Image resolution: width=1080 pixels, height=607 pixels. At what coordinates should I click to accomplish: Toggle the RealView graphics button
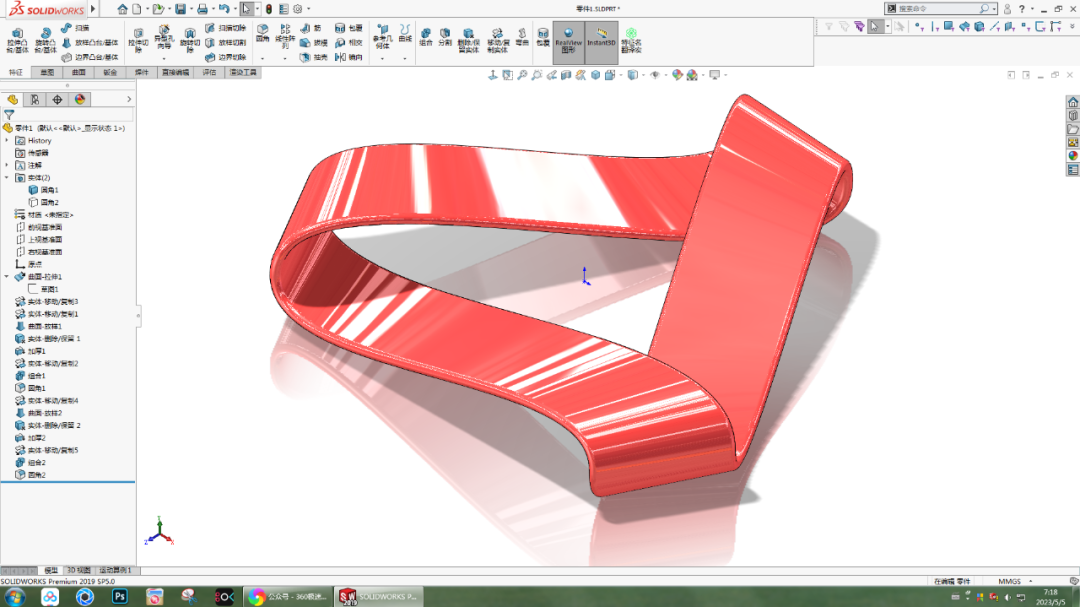click(569, 38)
